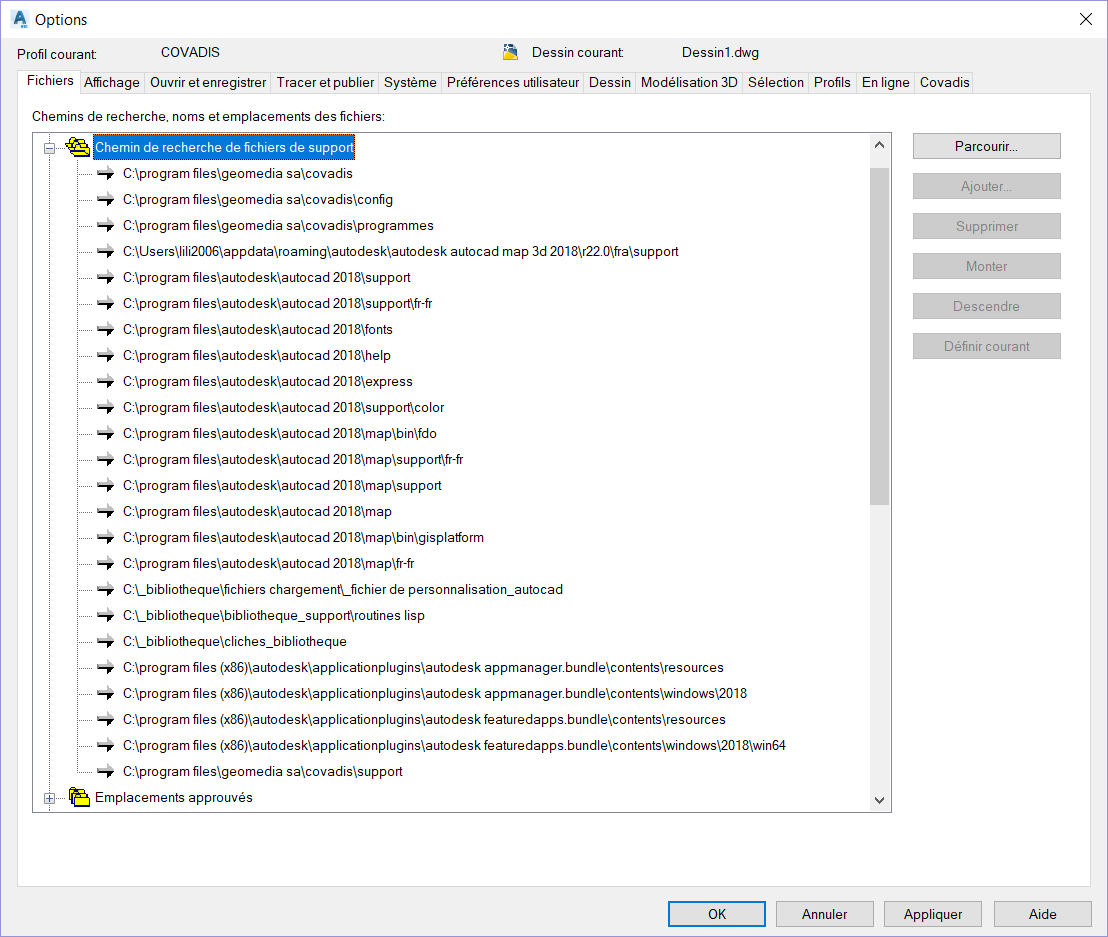Select path autocad 2018\map\support
This screenshot has height=937, width=1108.
282,486
